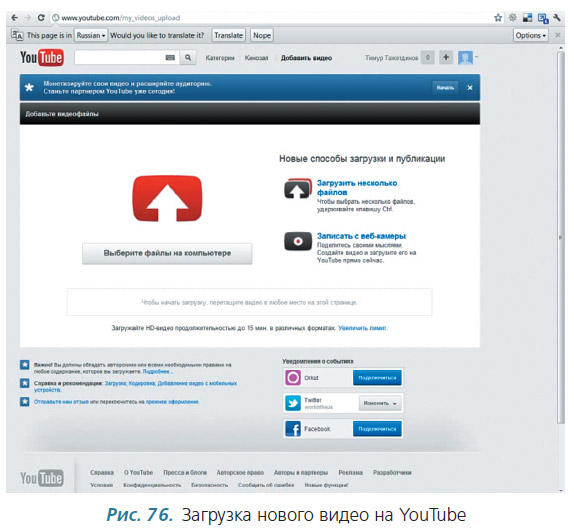Click the multiple files upload icon
This screenshot has height=532, width=574.
[x=298, y=189]
